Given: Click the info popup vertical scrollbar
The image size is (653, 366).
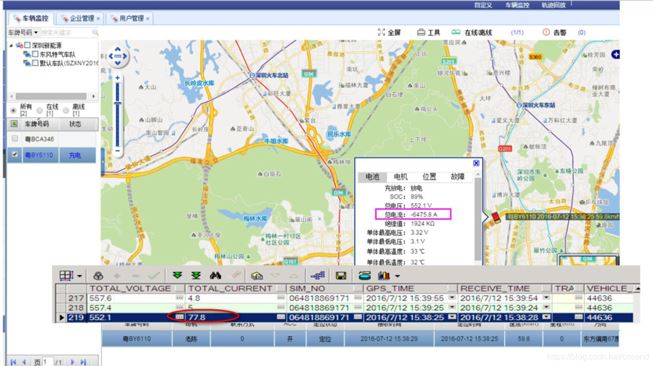Looking at the screenshot, I should [477, 219].
